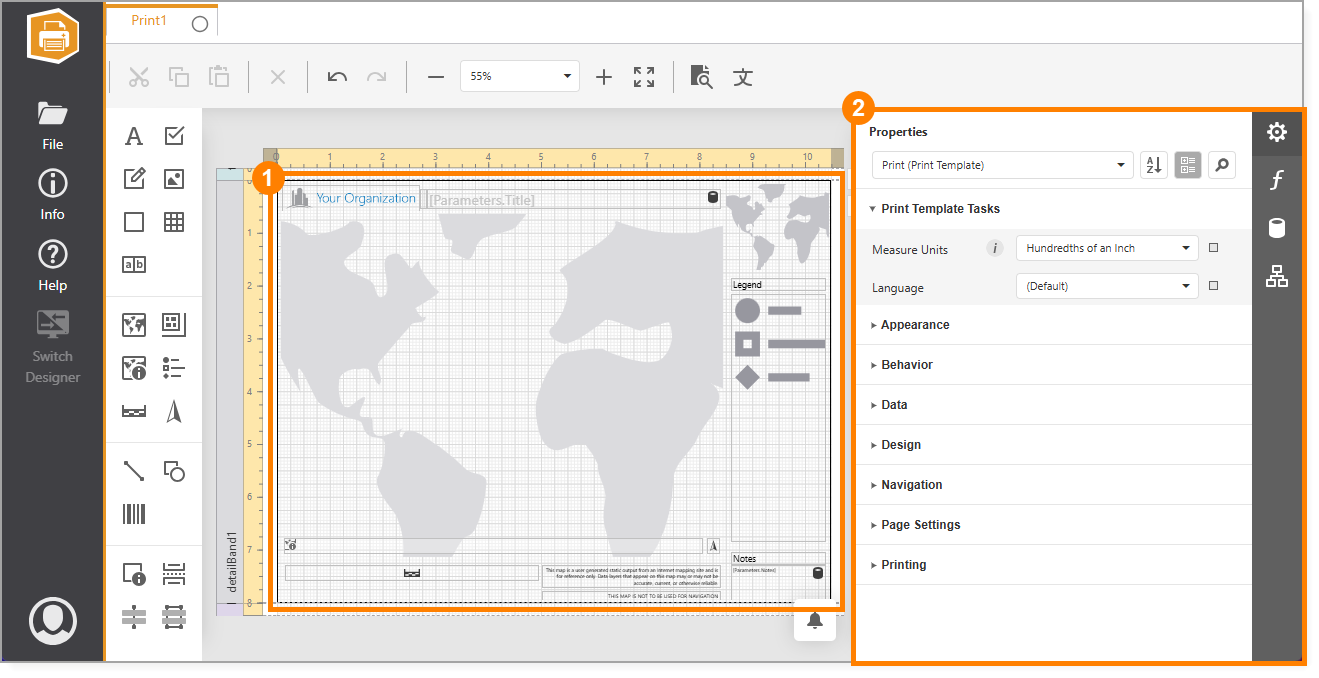Toggle the Measure Units property marker square
Image resolution: width=1319 pixels, height=678 pixels.
[x=1213, y=248]
